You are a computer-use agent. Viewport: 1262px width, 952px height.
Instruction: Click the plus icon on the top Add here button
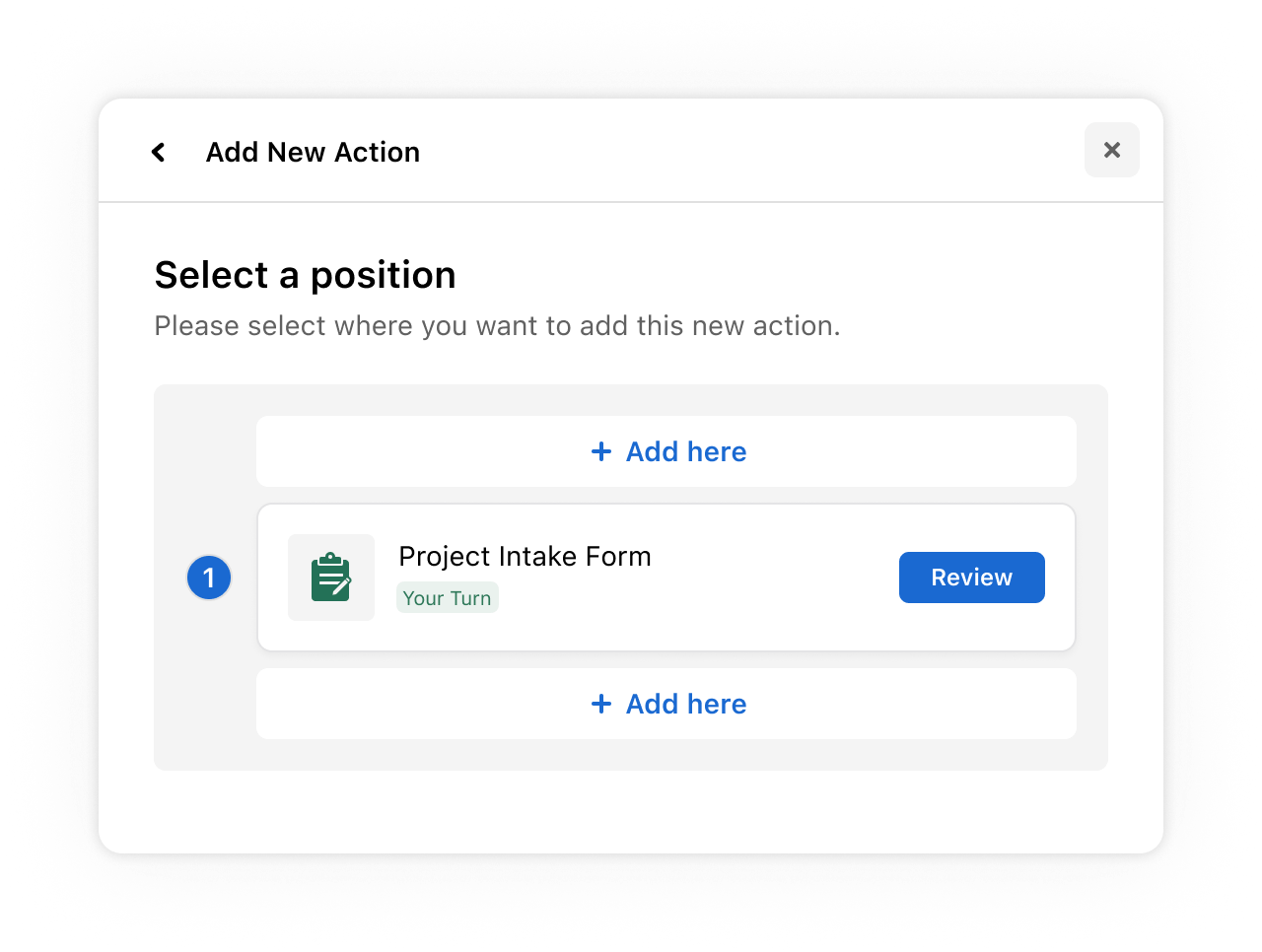[x=601, y=450]
